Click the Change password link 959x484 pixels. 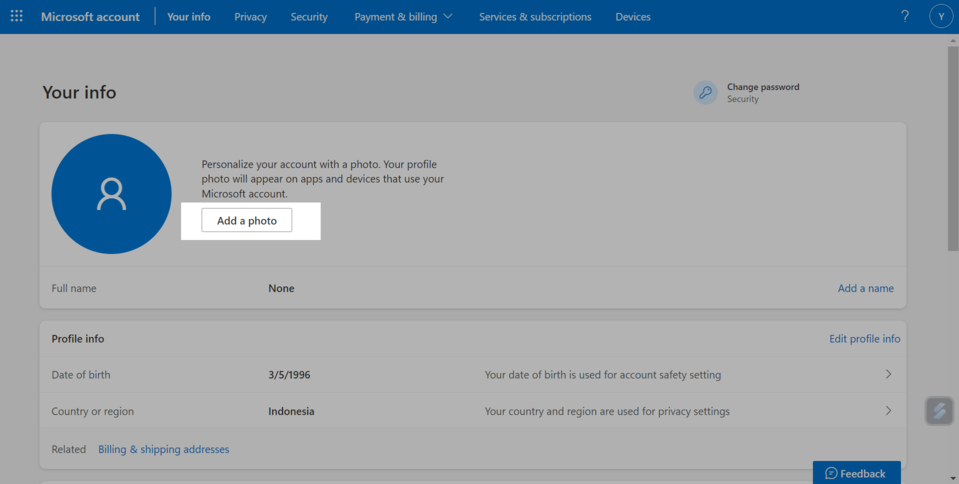click(x=763, y=87)
